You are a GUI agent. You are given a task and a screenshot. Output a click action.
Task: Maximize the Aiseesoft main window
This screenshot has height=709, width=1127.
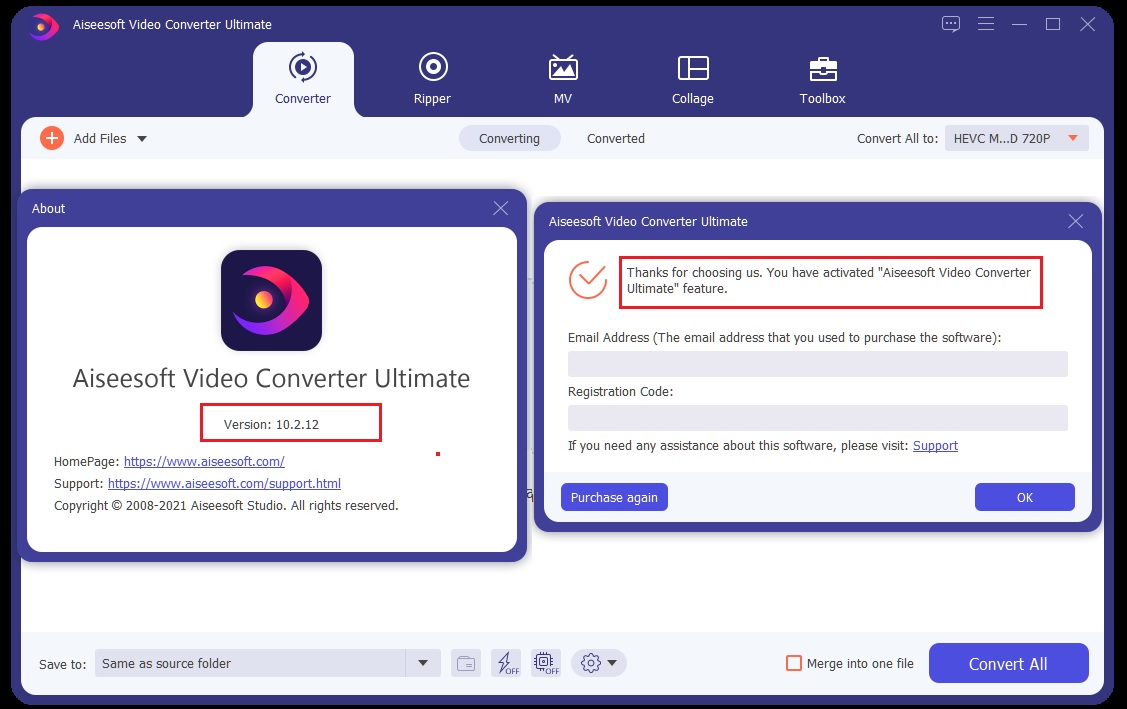click(1053, 24)
